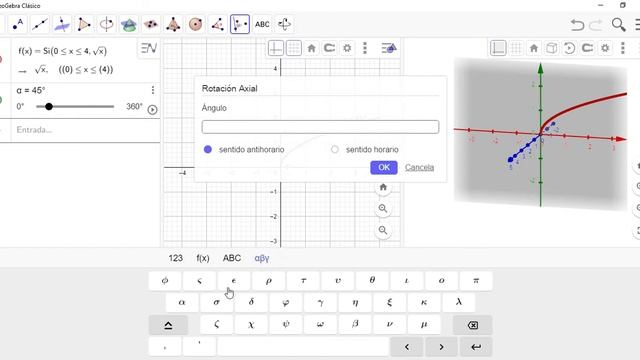This screenshot has width=640, height=360.
Task: Open the 2D view three-dot menu
Action: coord(365,48)
